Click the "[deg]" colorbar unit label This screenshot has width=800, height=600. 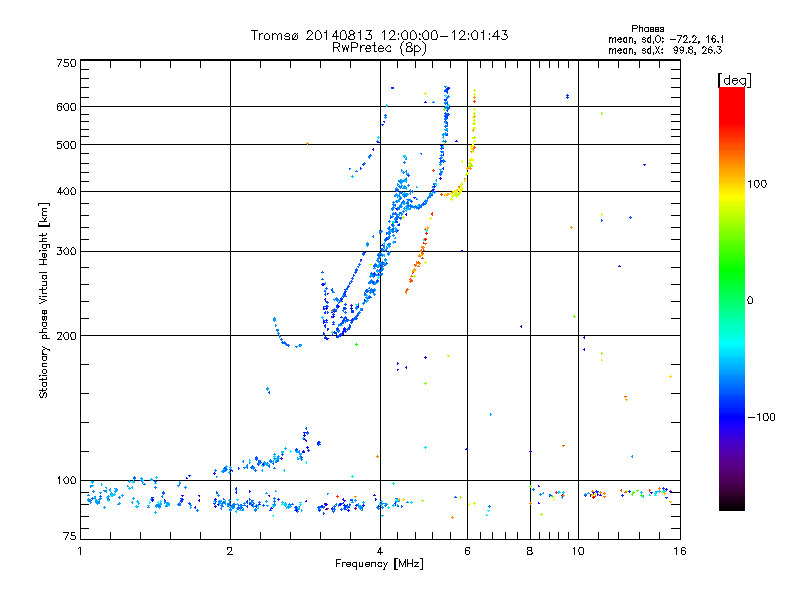pos(734,80)
